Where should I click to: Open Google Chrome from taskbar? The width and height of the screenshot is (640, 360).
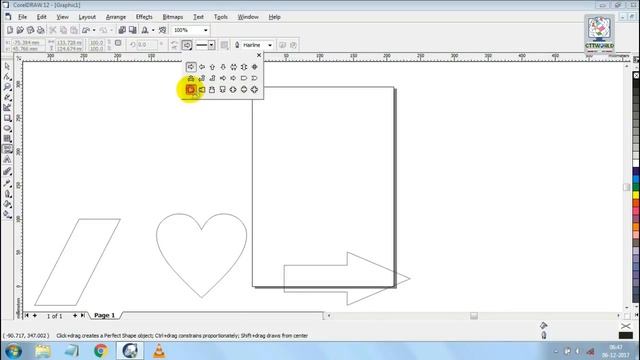tap(101, 351)
